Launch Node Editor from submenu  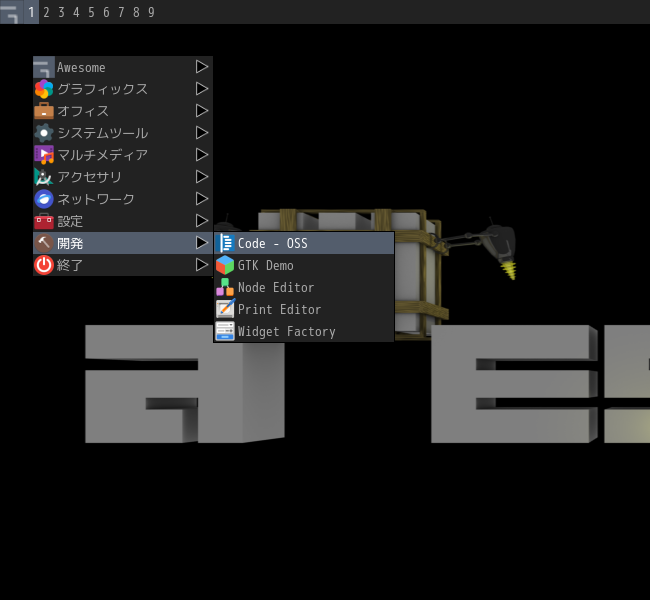[x=304, y=287]
